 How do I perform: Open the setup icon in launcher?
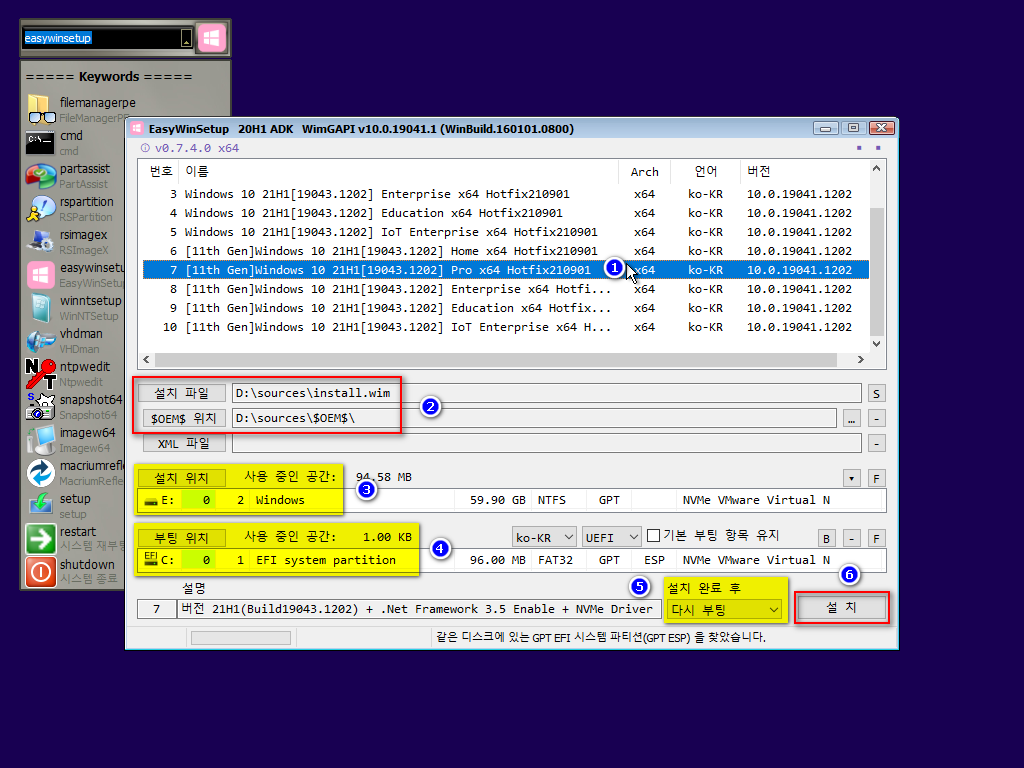click(40, 506)
